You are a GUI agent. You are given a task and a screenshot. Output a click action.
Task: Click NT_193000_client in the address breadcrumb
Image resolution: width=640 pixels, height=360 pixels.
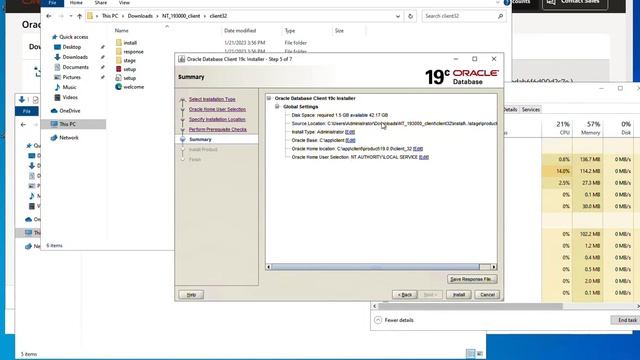(x=181, y=16)
